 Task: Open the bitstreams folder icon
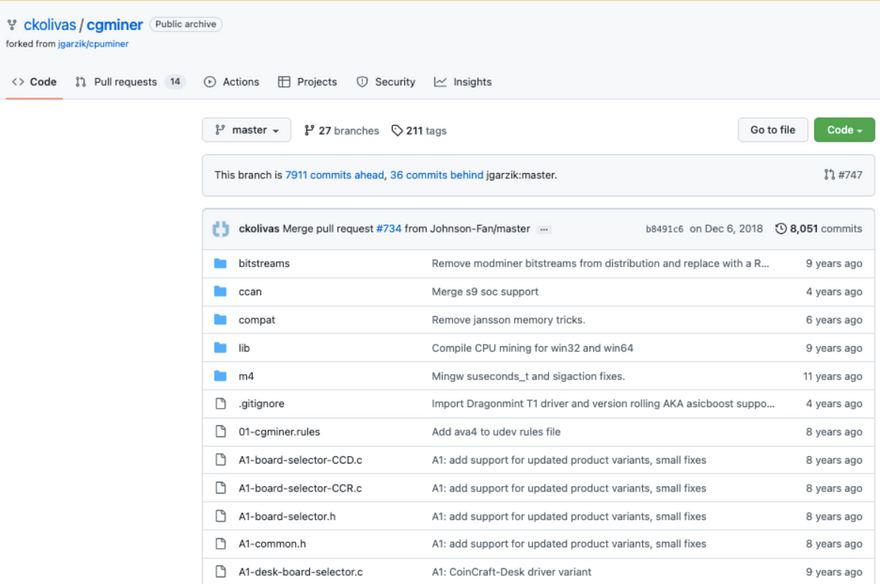point(221,263)
